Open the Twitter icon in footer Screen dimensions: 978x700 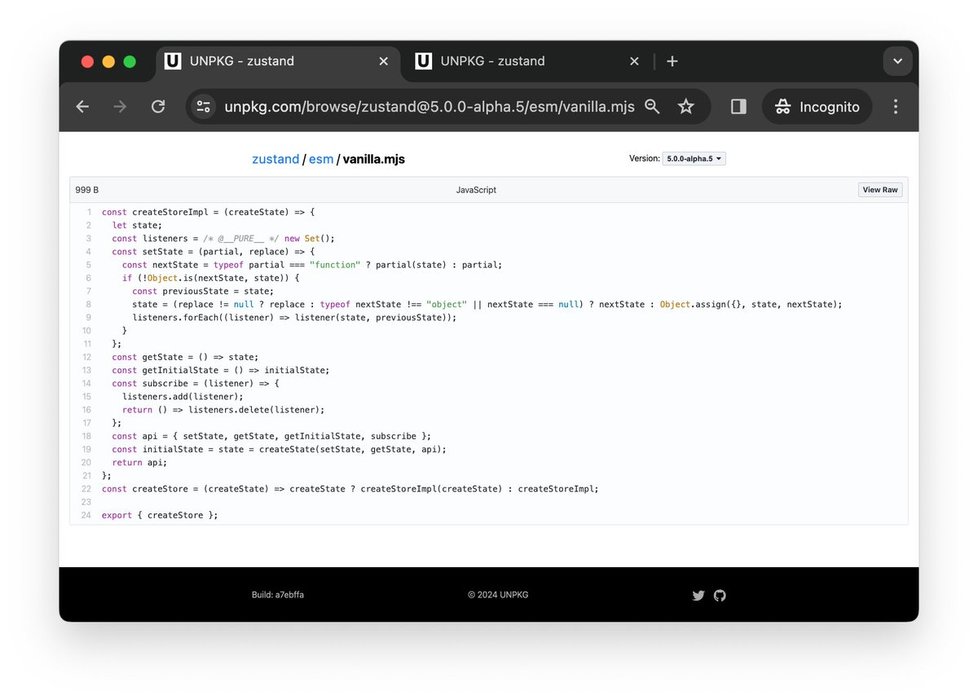(x=699, y=595)
